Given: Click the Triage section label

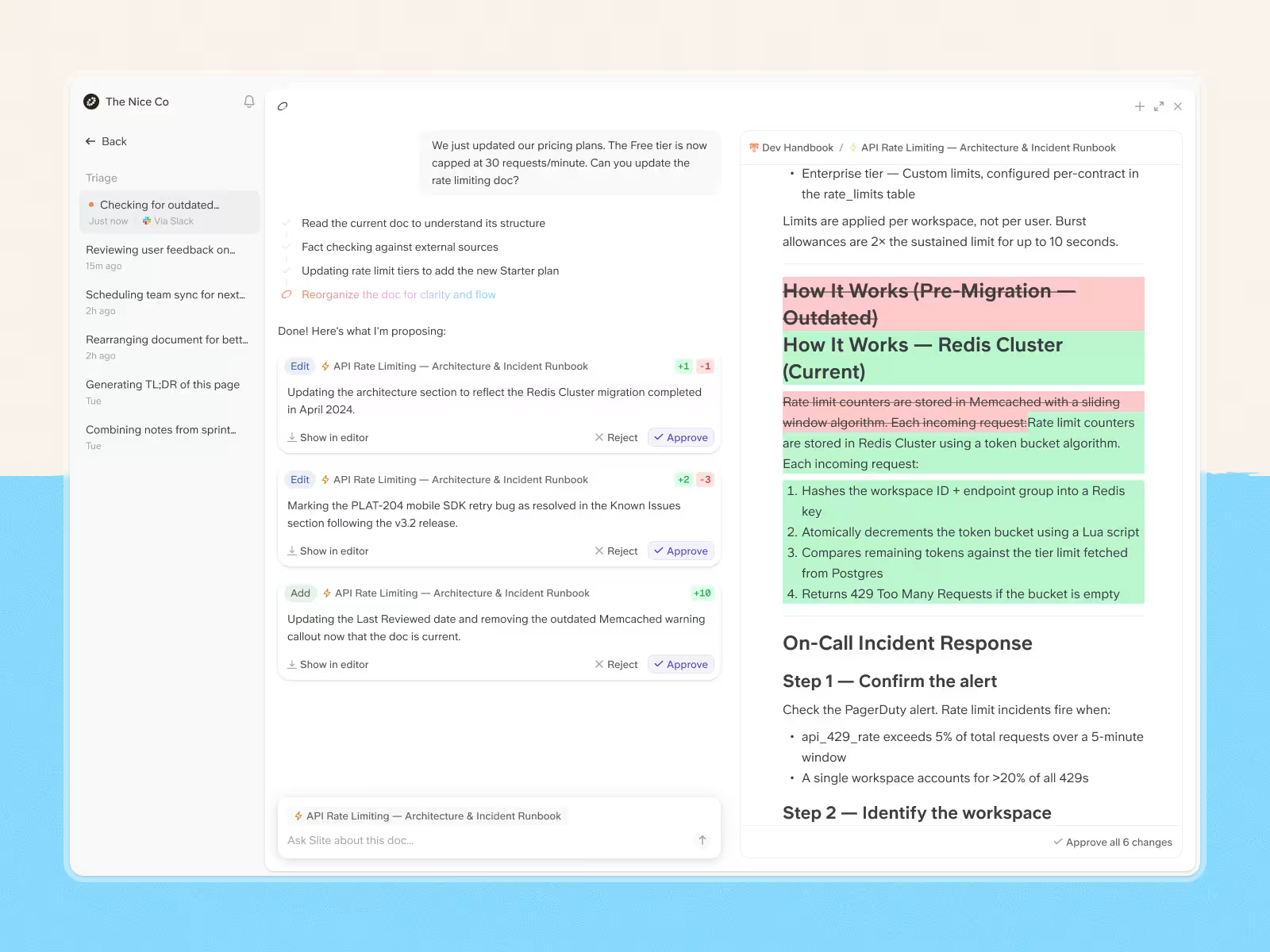Looking at the screenshot, I should pos(102,178).
